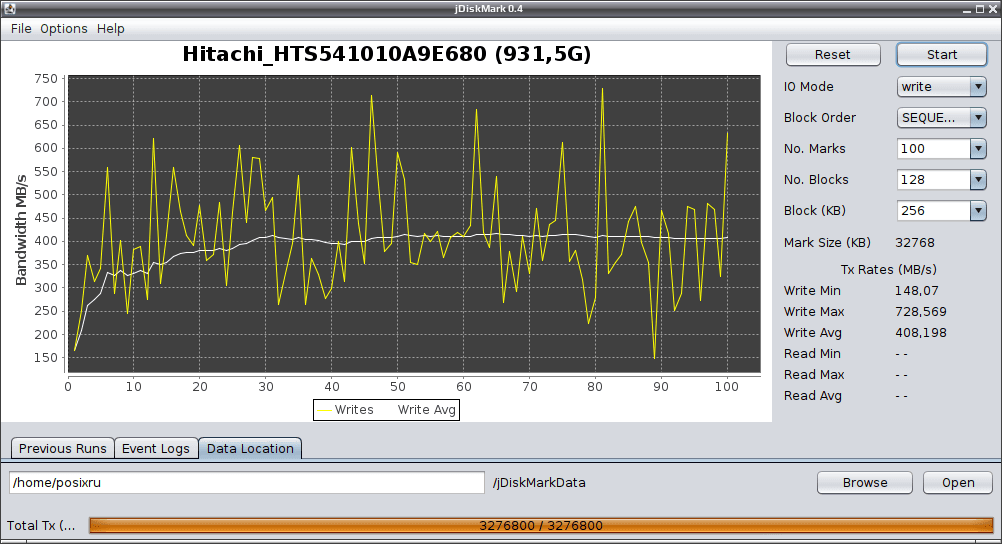Image resolution: width=1002 pixels, height=544 pixels.
Task: Switch to the Event Logs tab
Action: coord(156,449)
